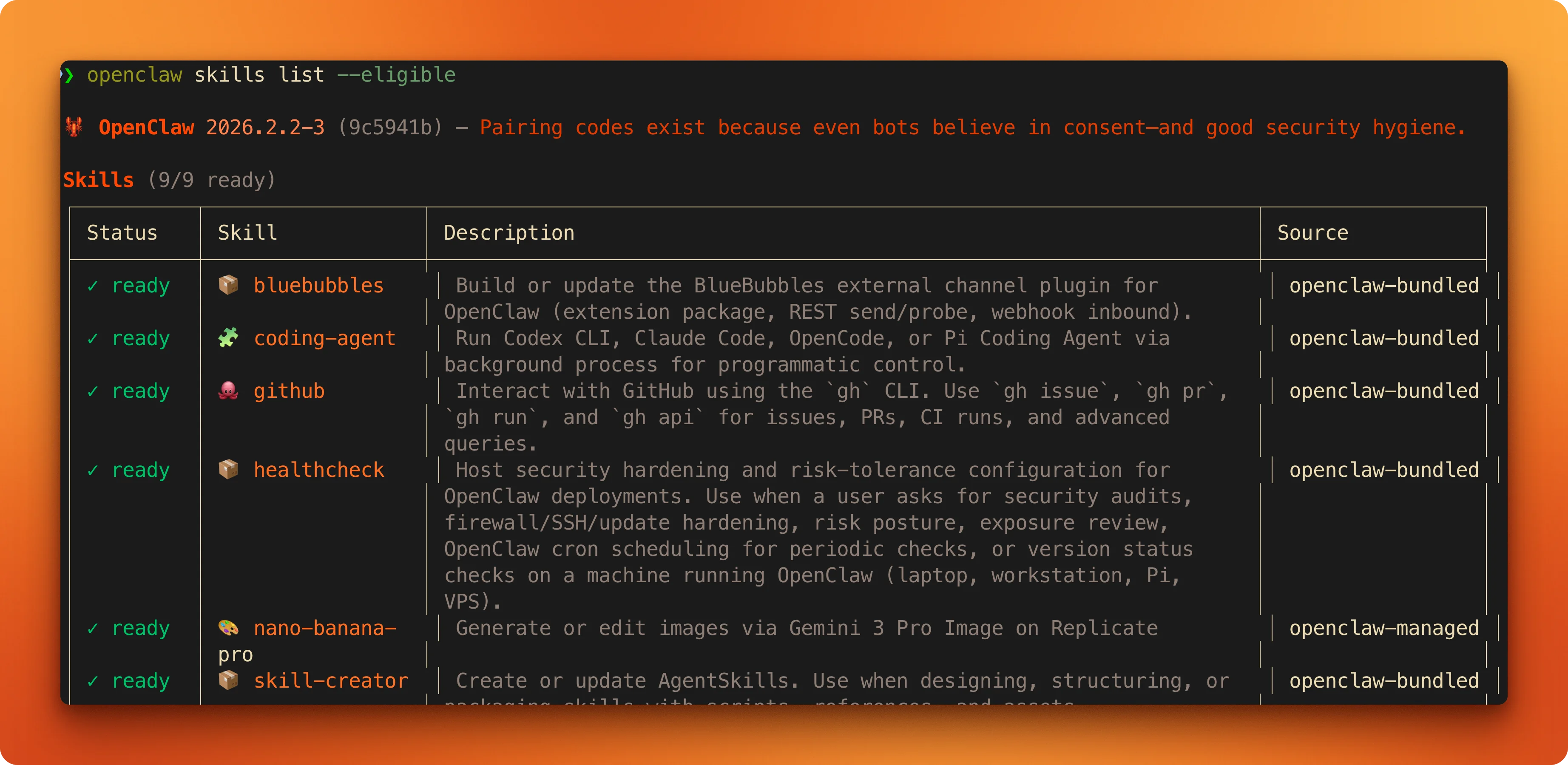Click the puzzle piece icon beside coding-agent
Image resolution: width=1568 pixels, height=765 pixels.
pos(228,338)
